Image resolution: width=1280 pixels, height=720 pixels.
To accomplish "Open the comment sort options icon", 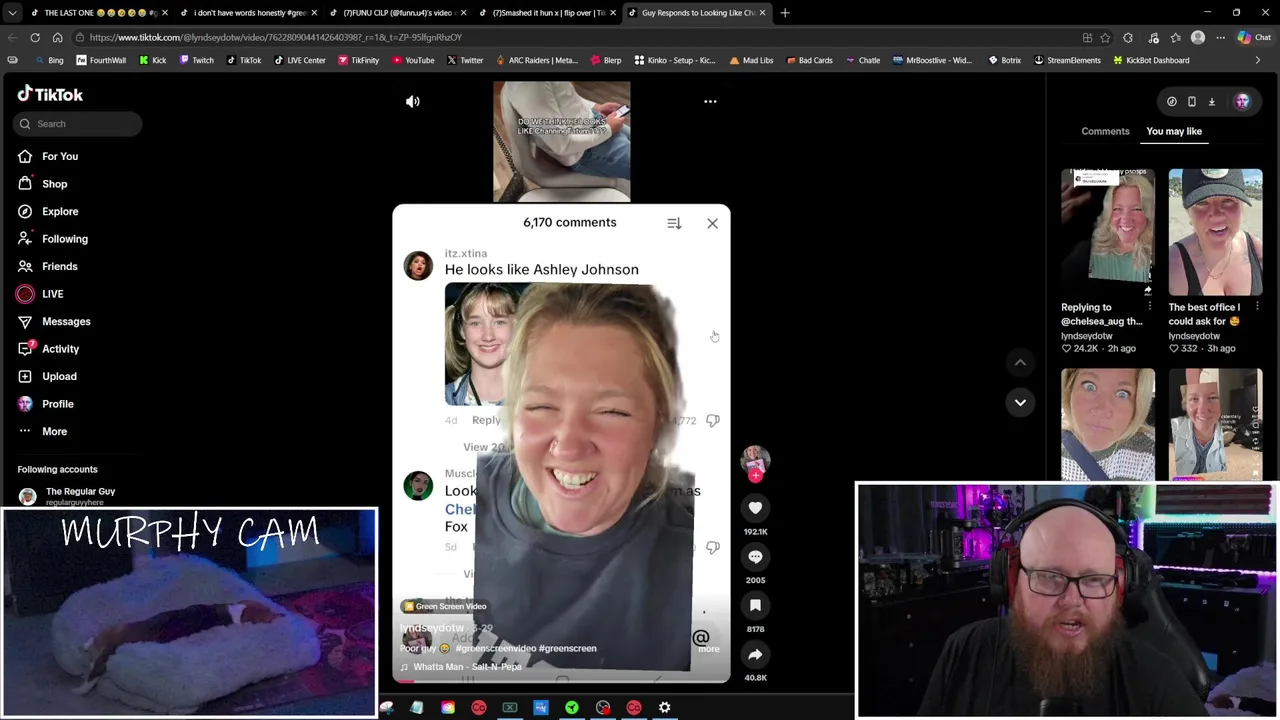I will tap(674, 223).
